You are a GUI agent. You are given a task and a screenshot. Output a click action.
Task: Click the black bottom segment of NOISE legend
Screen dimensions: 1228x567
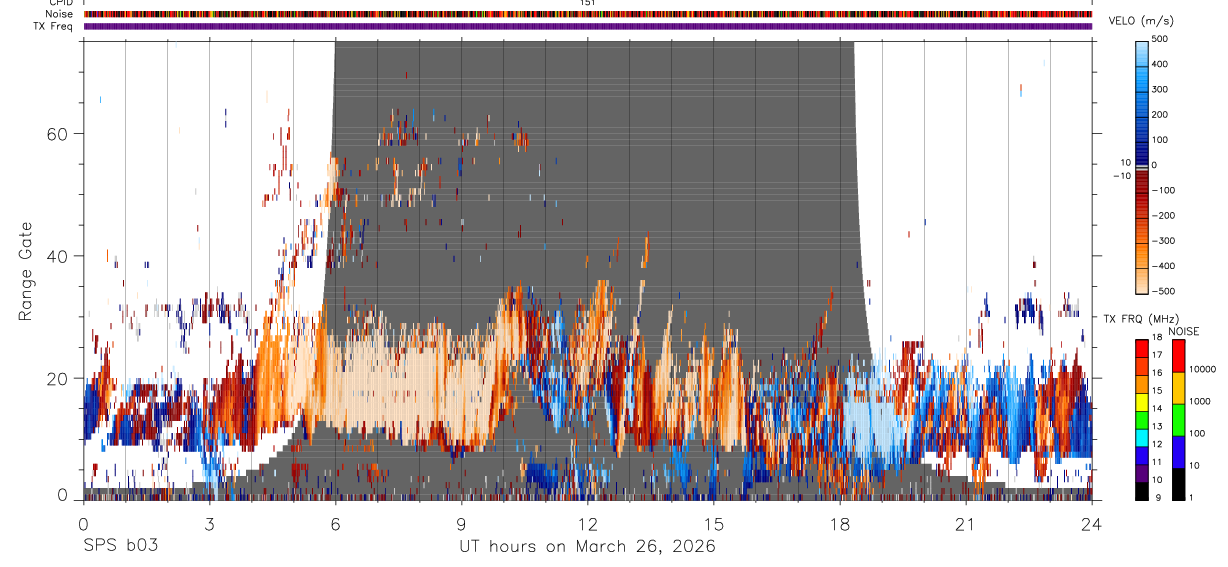[1178, 484]
